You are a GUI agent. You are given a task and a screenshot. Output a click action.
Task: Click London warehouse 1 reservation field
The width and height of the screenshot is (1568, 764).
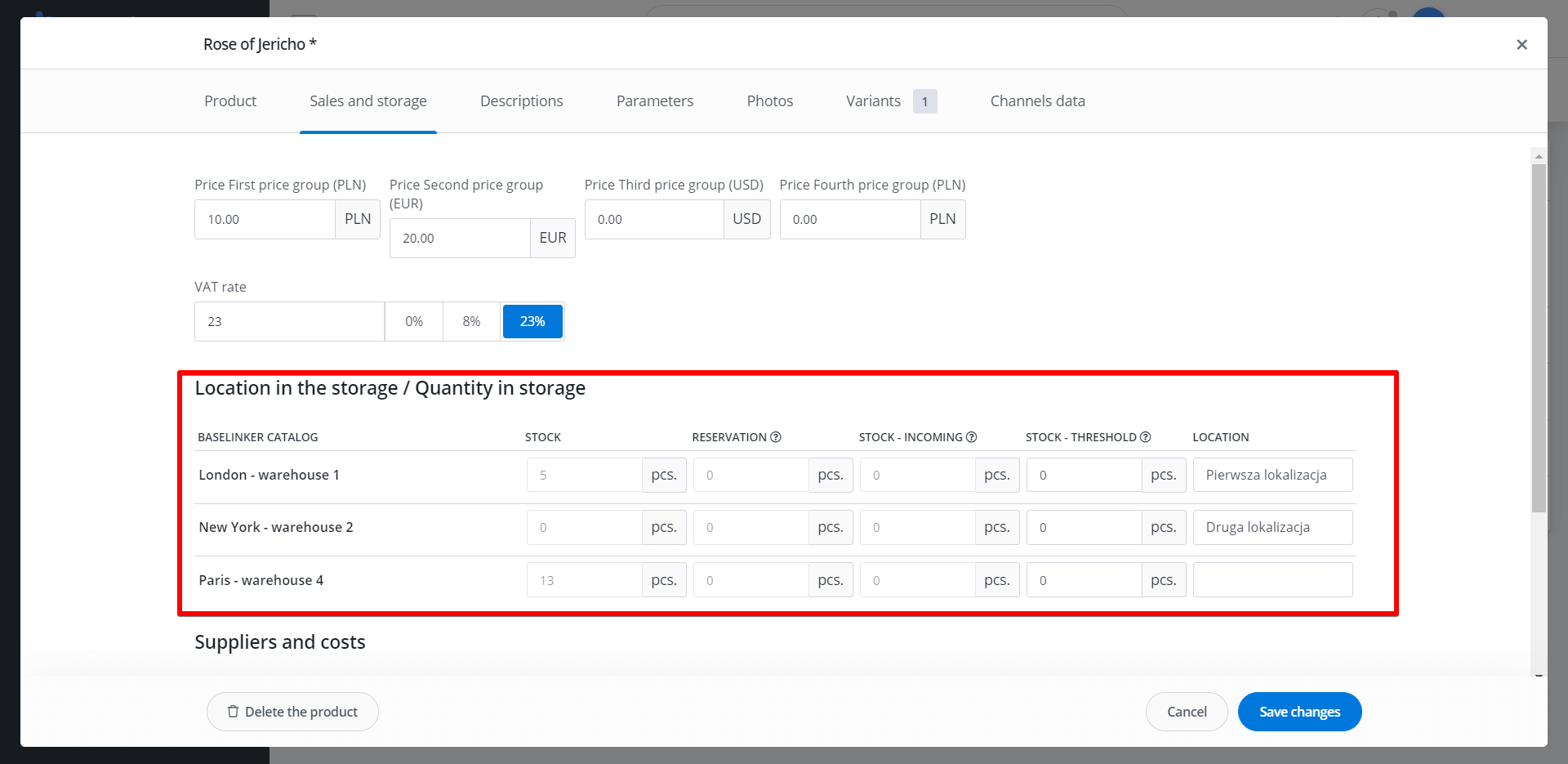(751, 475)
